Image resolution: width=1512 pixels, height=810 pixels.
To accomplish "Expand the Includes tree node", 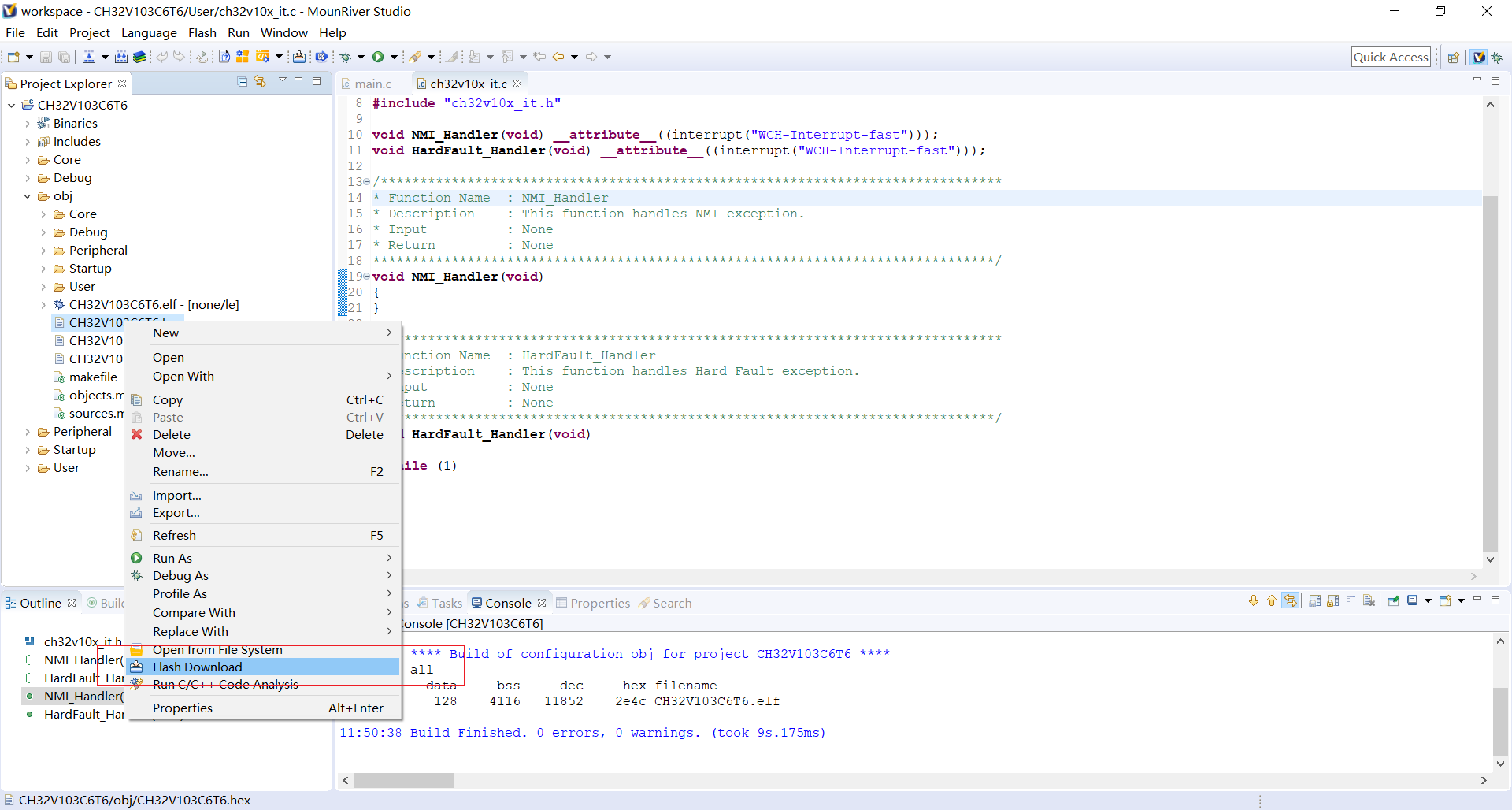I will coord(26,142).
